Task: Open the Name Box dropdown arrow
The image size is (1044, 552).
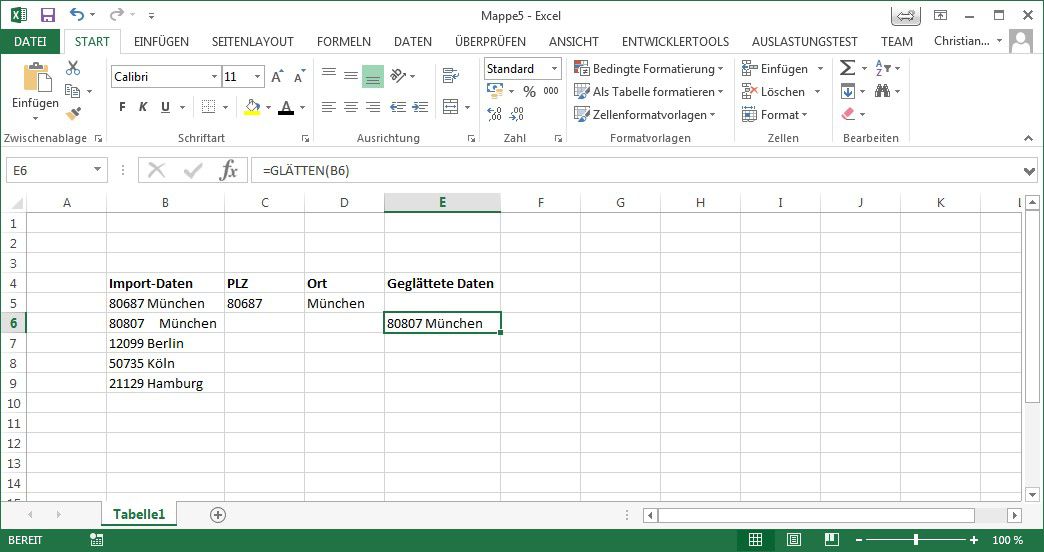Action: (97, 170)
